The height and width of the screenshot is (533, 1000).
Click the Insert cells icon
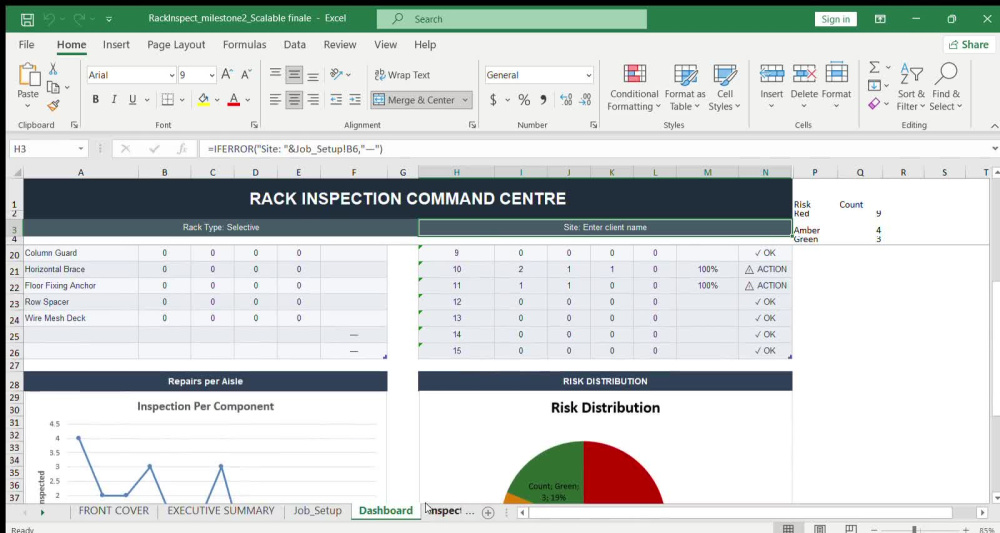tap(771, 74)
